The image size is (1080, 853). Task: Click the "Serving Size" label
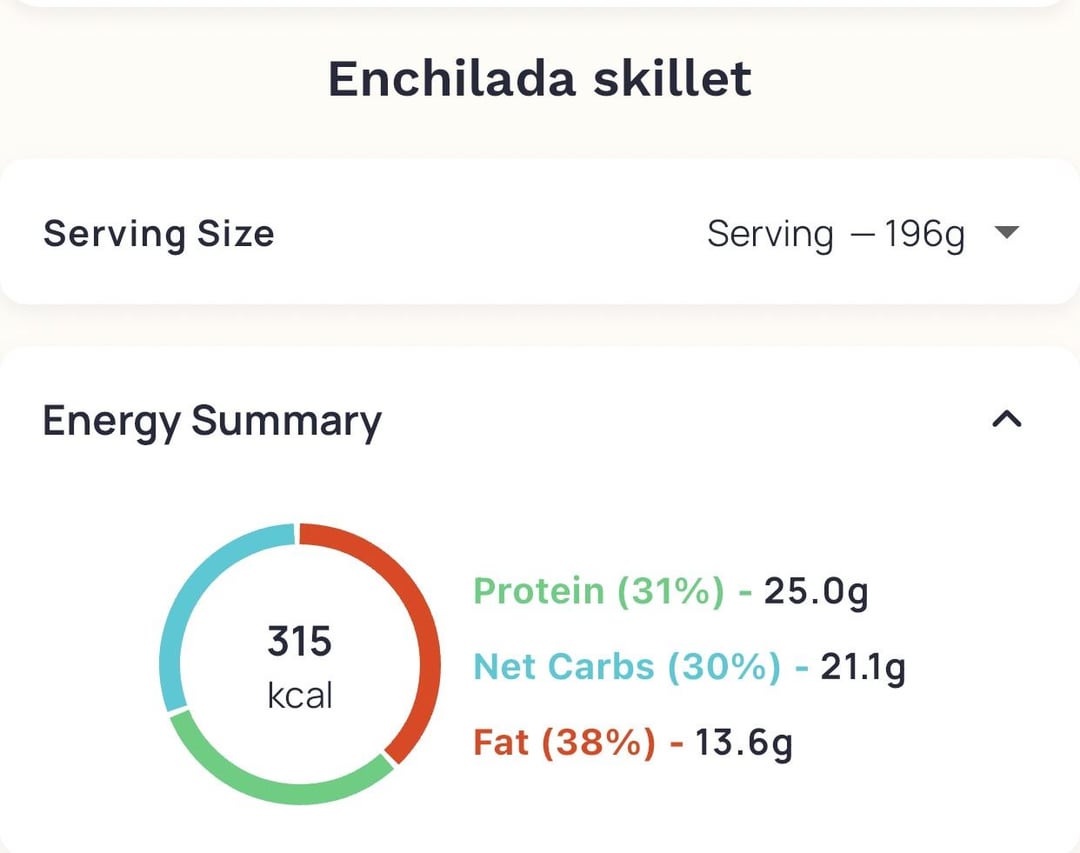point(158,234)
